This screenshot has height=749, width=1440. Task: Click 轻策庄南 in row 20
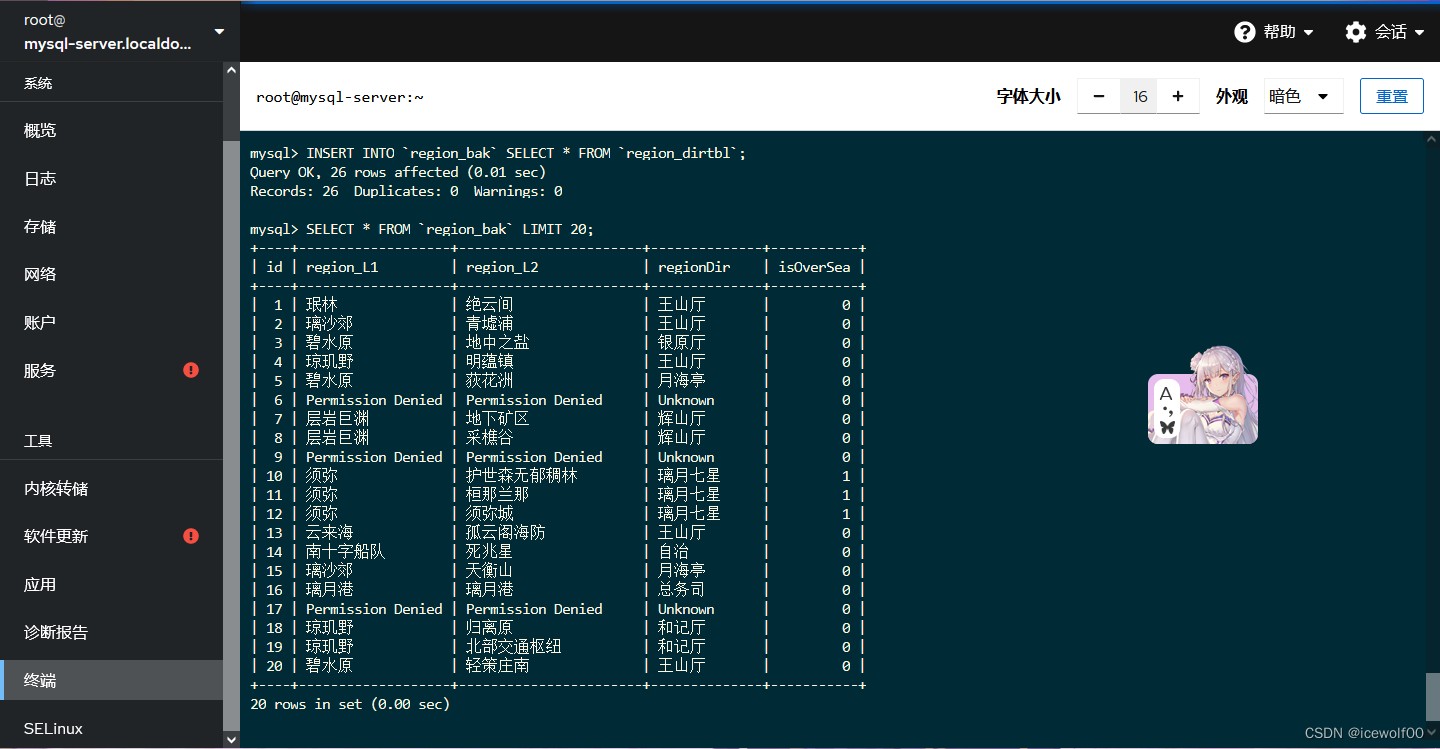point(498,666)
